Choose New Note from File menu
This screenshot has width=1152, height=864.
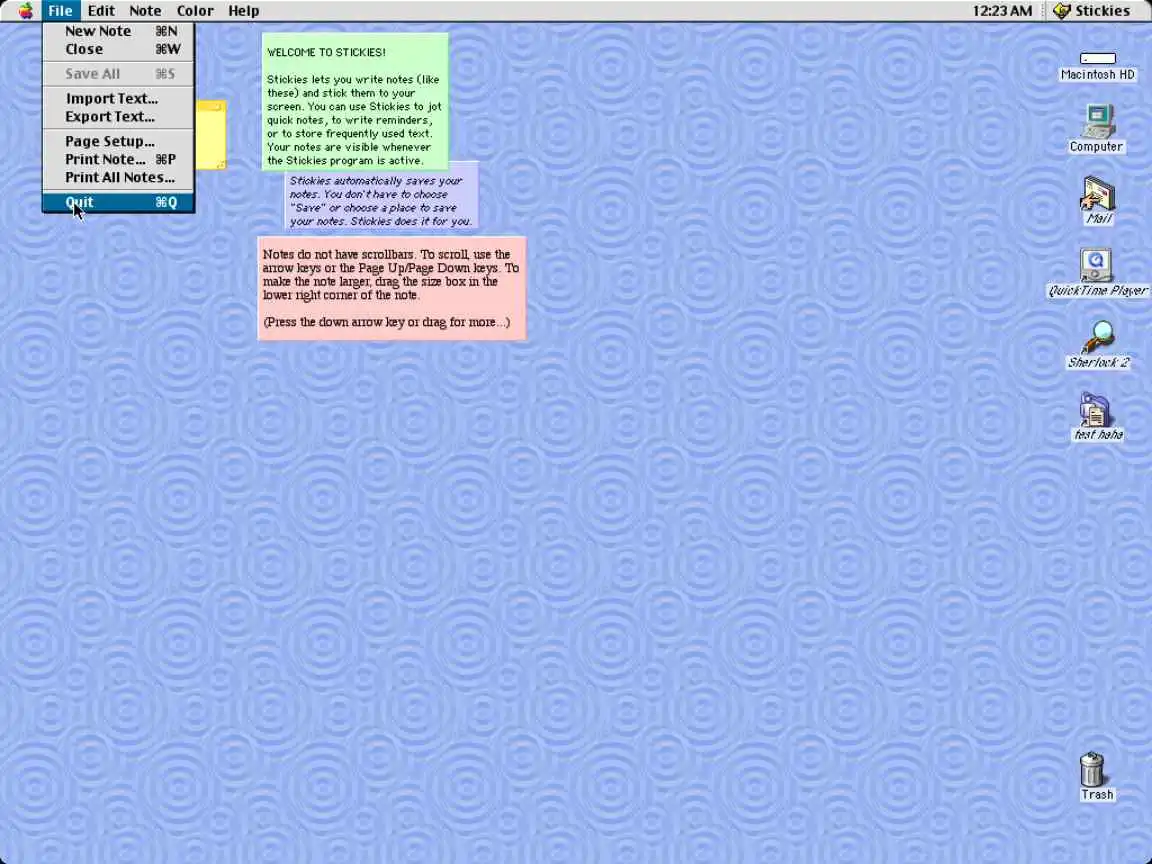tap(118, 31)
